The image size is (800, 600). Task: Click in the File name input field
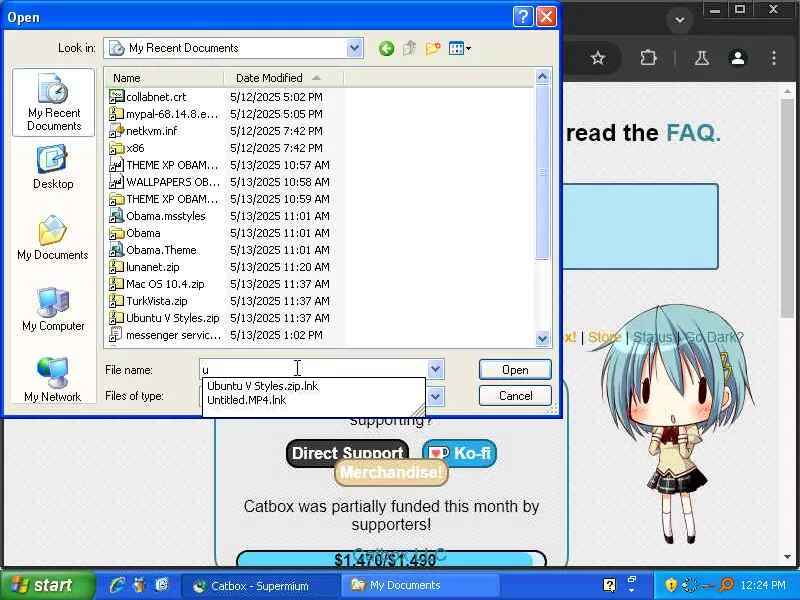313,369
